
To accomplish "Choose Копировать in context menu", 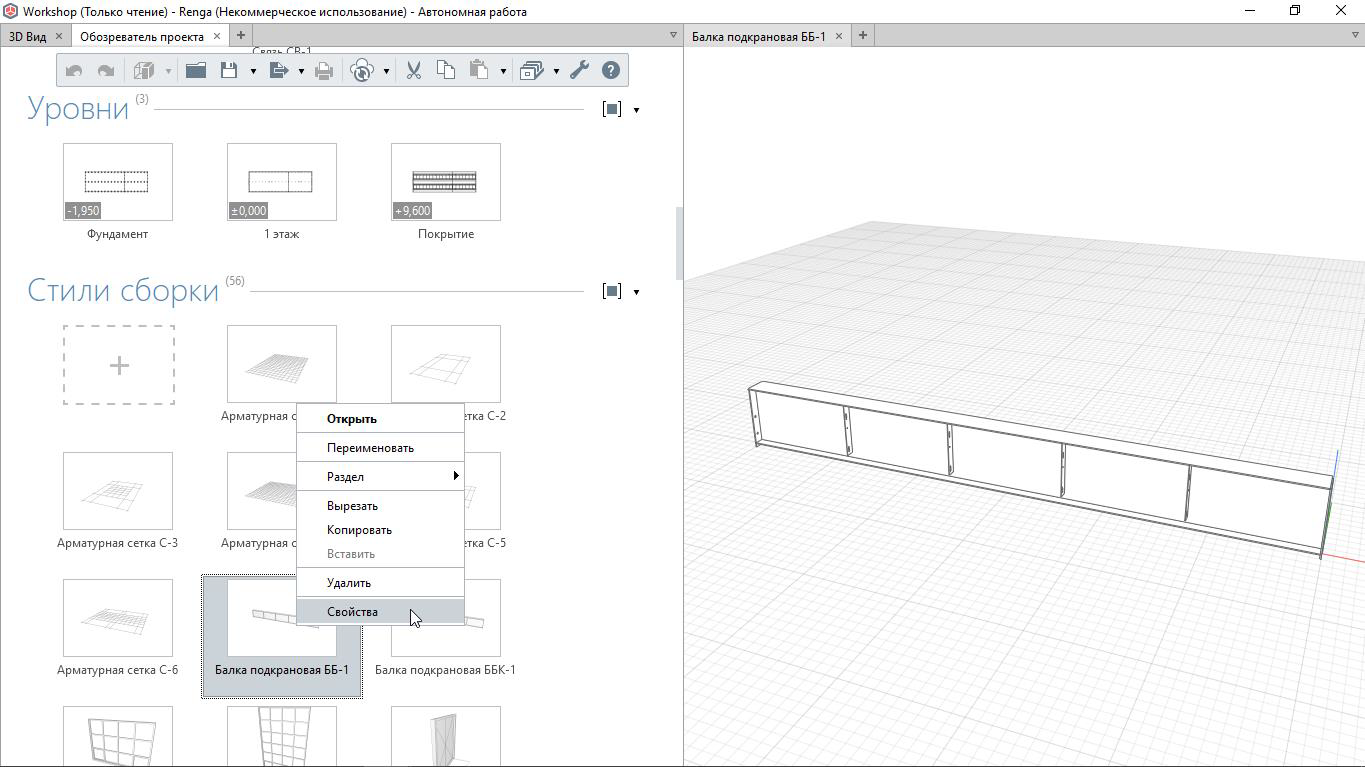I will coord(380,530).
